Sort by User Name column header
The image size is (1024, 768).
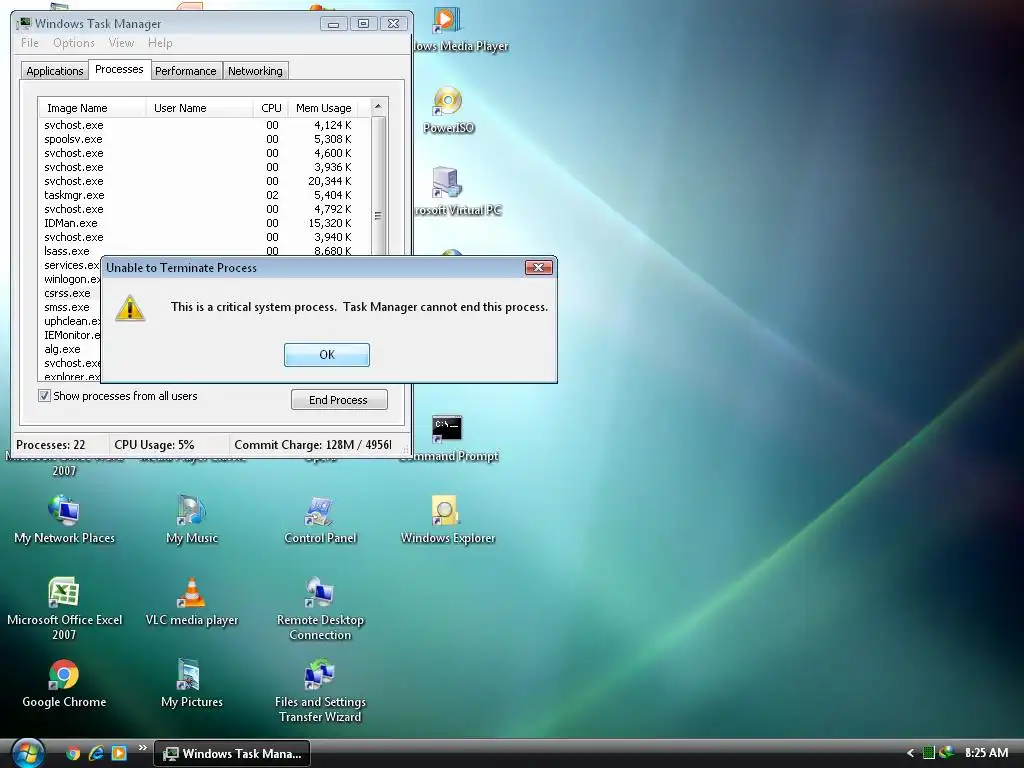coord(199,108)
